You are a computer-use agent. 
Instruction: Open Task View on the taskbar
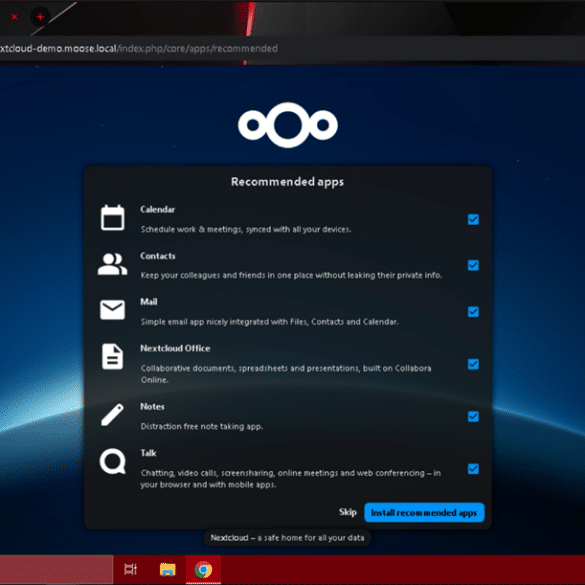pos(130,569)
